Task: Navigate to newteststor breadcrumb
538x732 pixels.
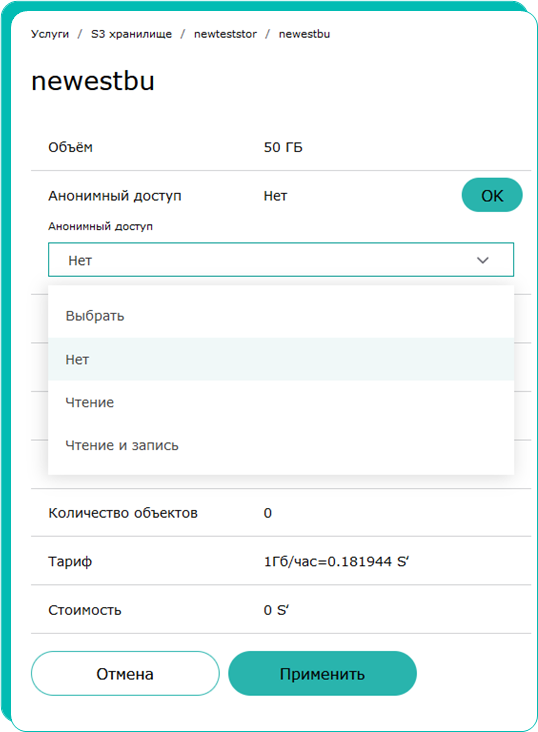Action: pyautogui.click(x=225, y=34)
